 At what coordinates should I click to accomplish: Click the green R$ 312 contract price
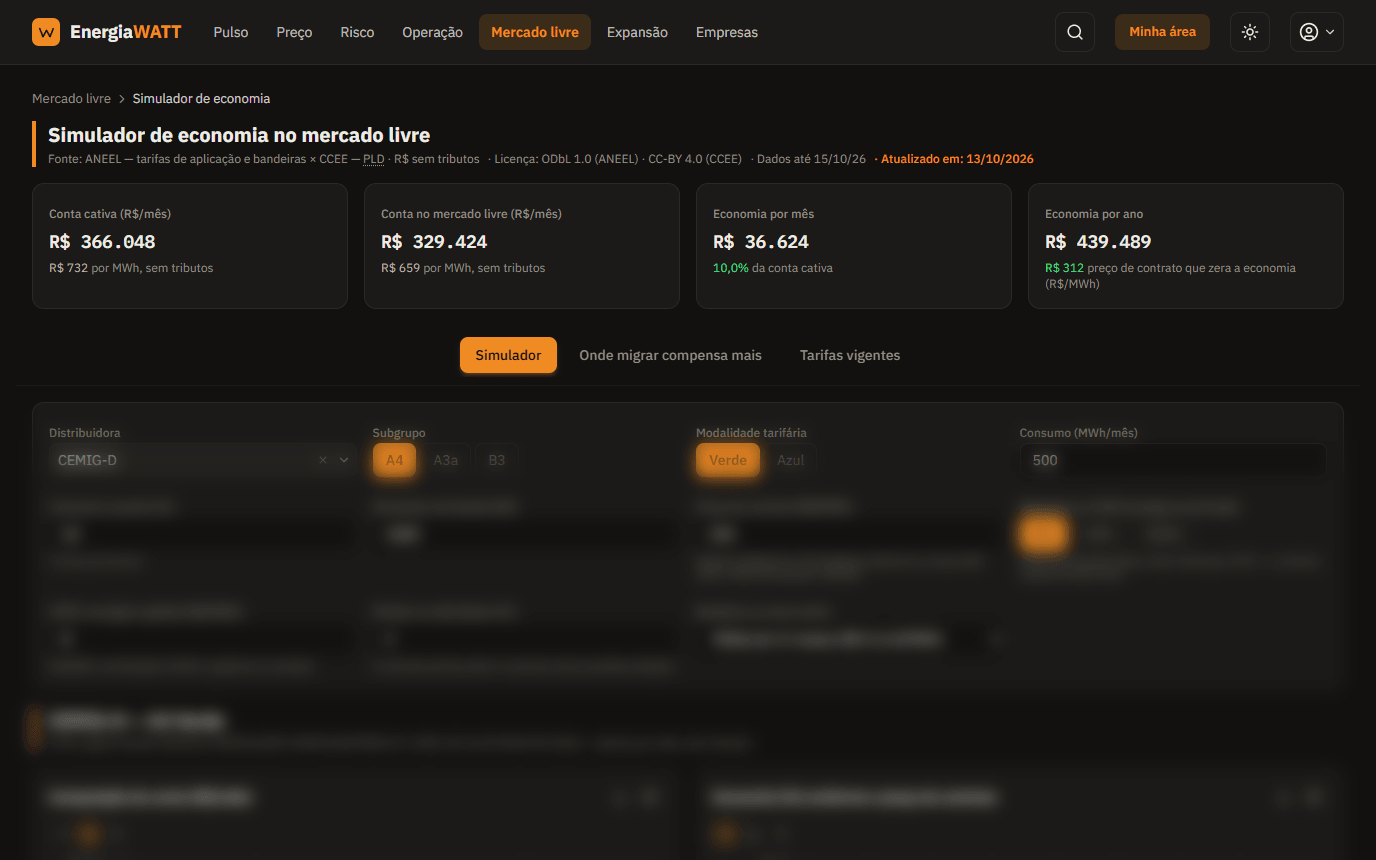1064,268
